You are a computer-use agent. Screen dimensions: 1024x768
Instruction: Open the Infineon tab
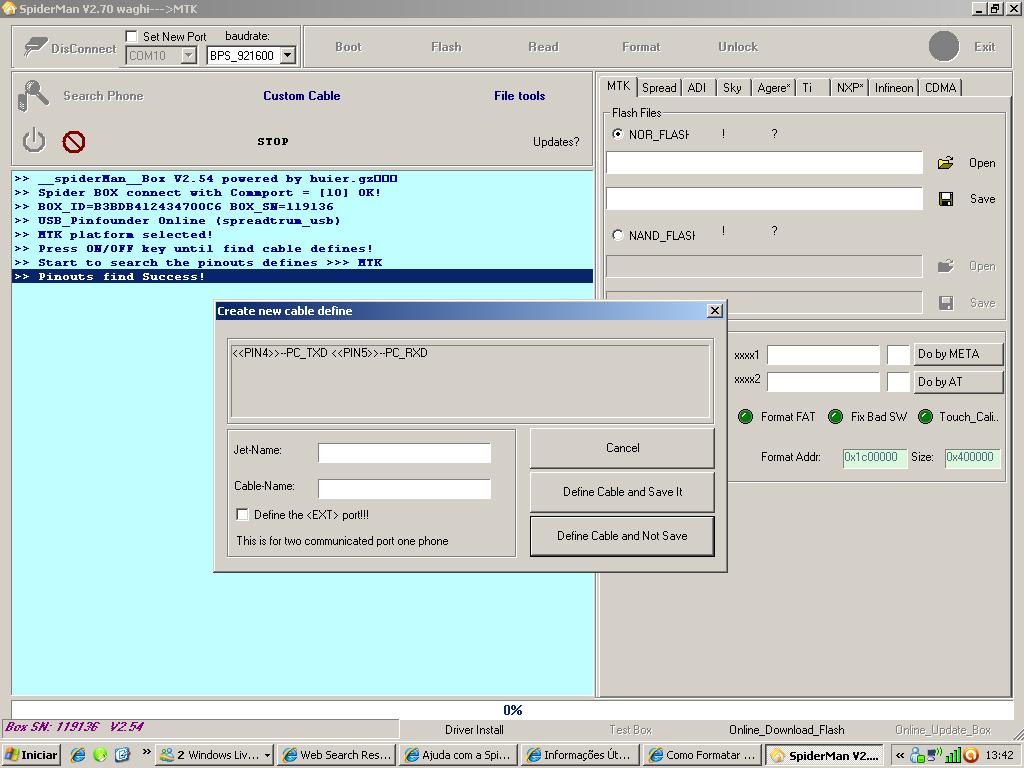(x=893, y=88)
